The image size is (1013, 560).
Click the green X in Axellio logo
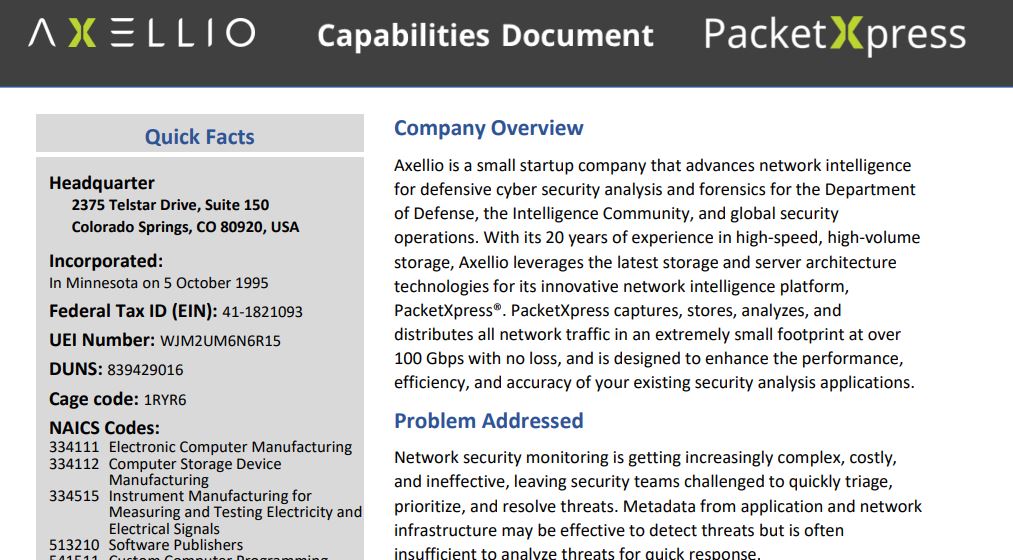click(82, 33)
